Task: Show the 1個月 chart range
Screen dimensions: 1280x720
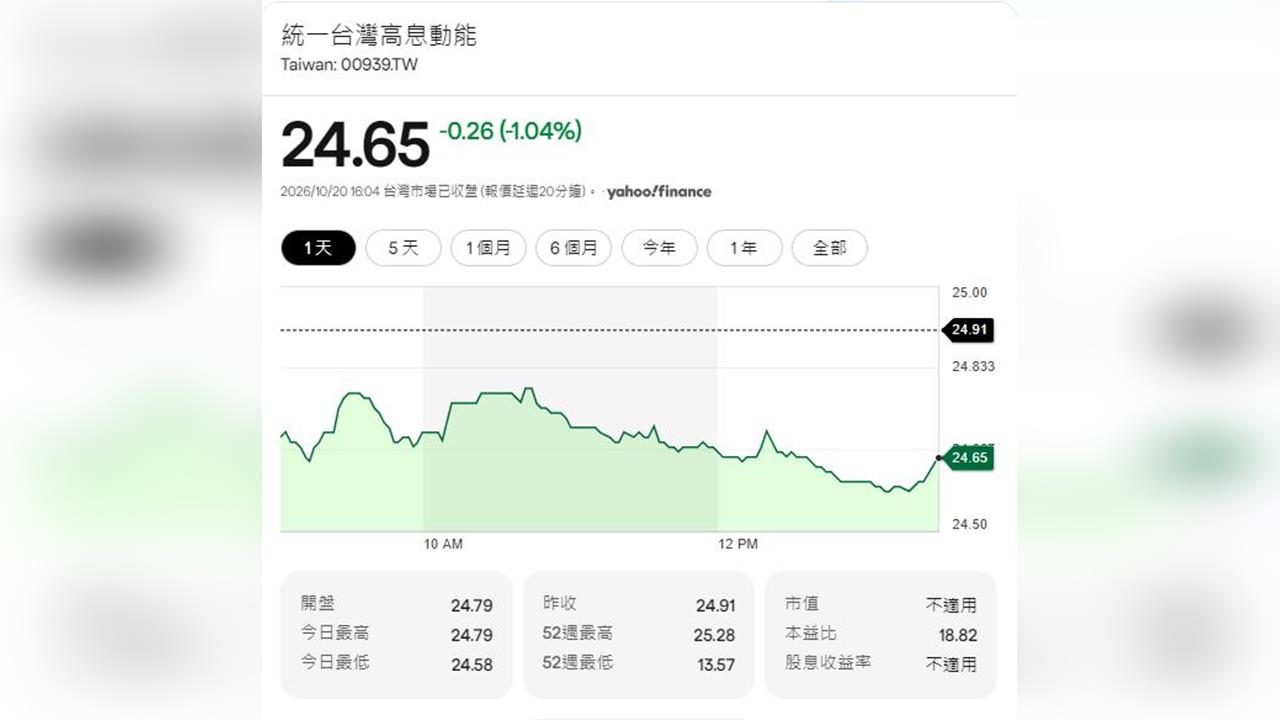Action: tap(488, 248)
